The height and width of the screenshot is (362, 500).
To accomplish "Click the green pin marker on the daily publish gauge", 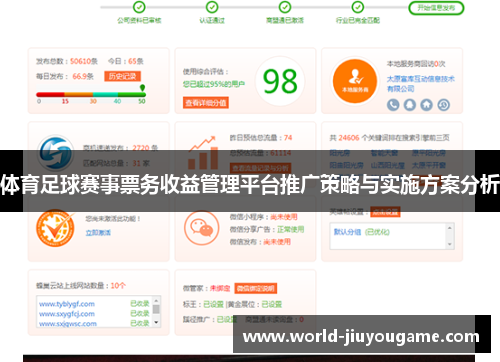I will coord(142,88).
